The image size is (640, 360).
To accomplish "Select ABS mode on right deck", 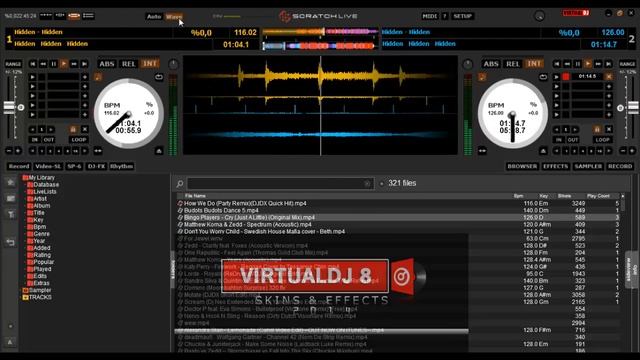I will pyautogui.click(x=491, y=64).
